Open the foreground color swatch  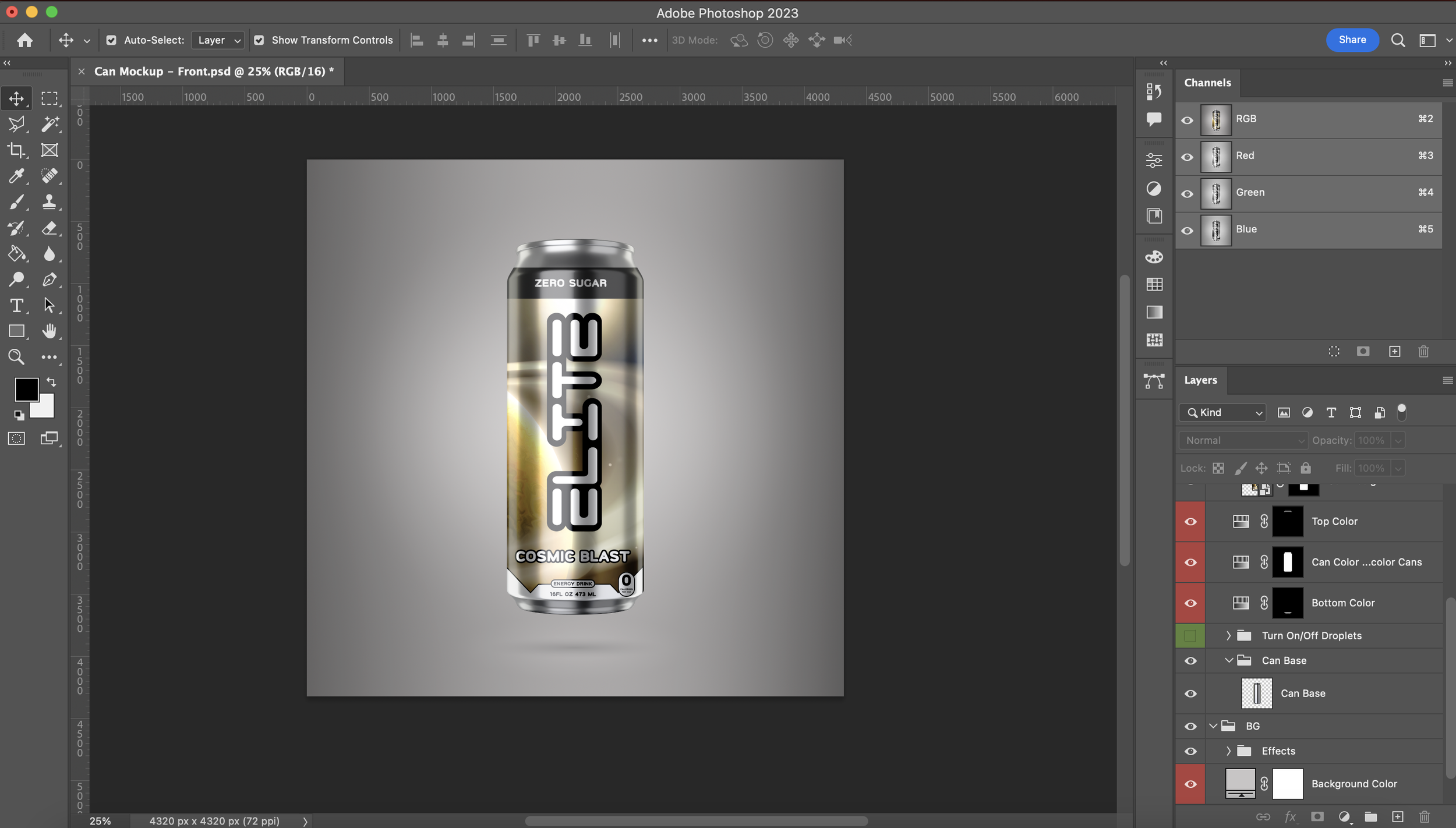[26, 390]
